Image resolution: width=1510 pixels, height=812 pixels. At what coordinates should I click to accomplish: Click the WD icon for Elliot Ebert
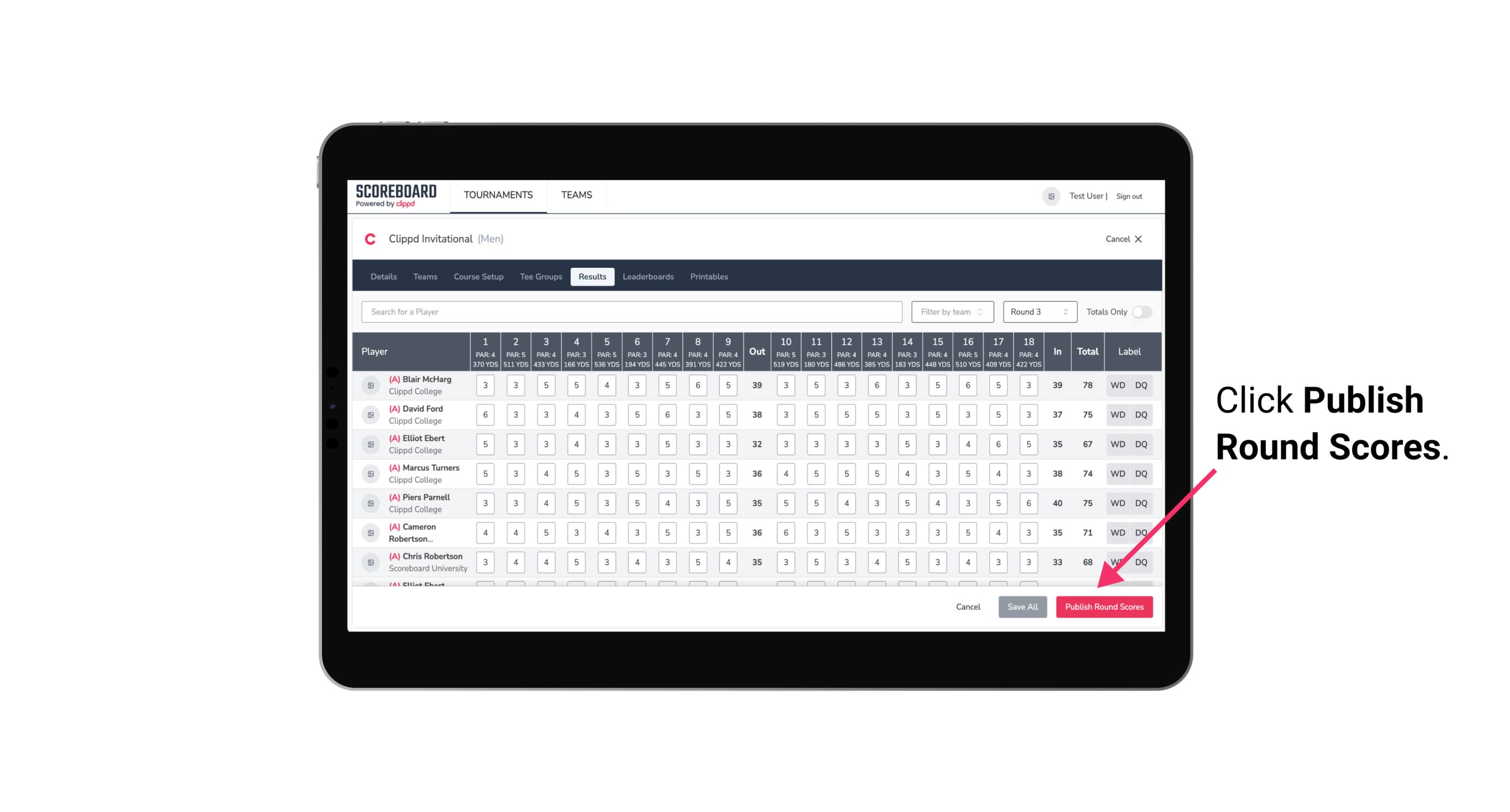(x=1118, y=444)
